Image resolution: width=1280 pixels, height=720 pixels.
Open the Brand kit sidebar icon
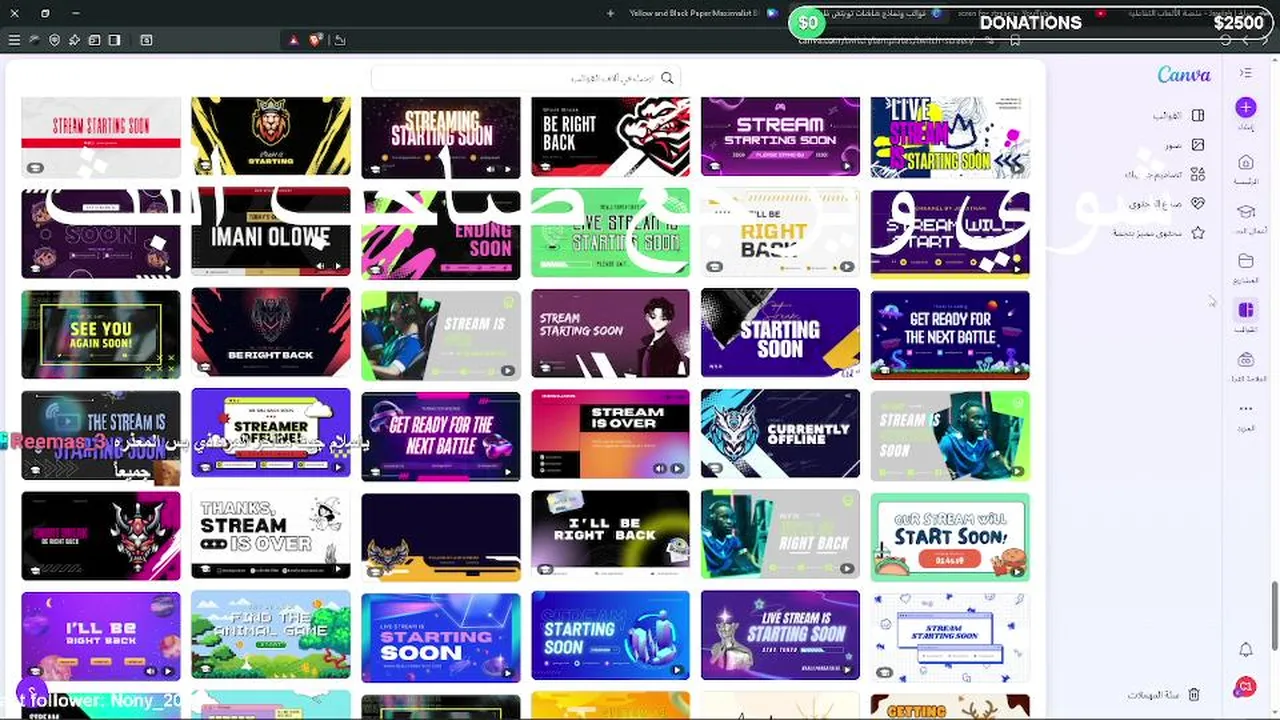point(1245,360)
